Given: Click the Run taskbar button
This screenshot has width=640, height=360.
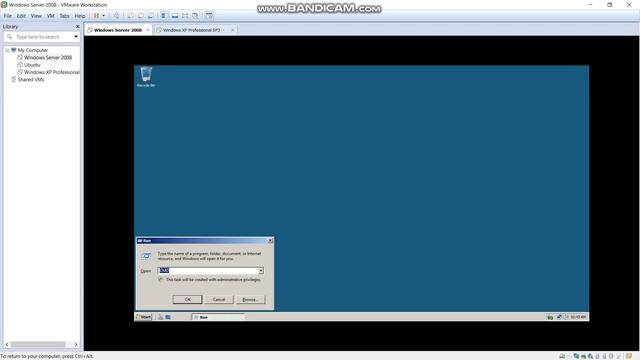Looking at the screenshot, I should click(x=218, y=317).
